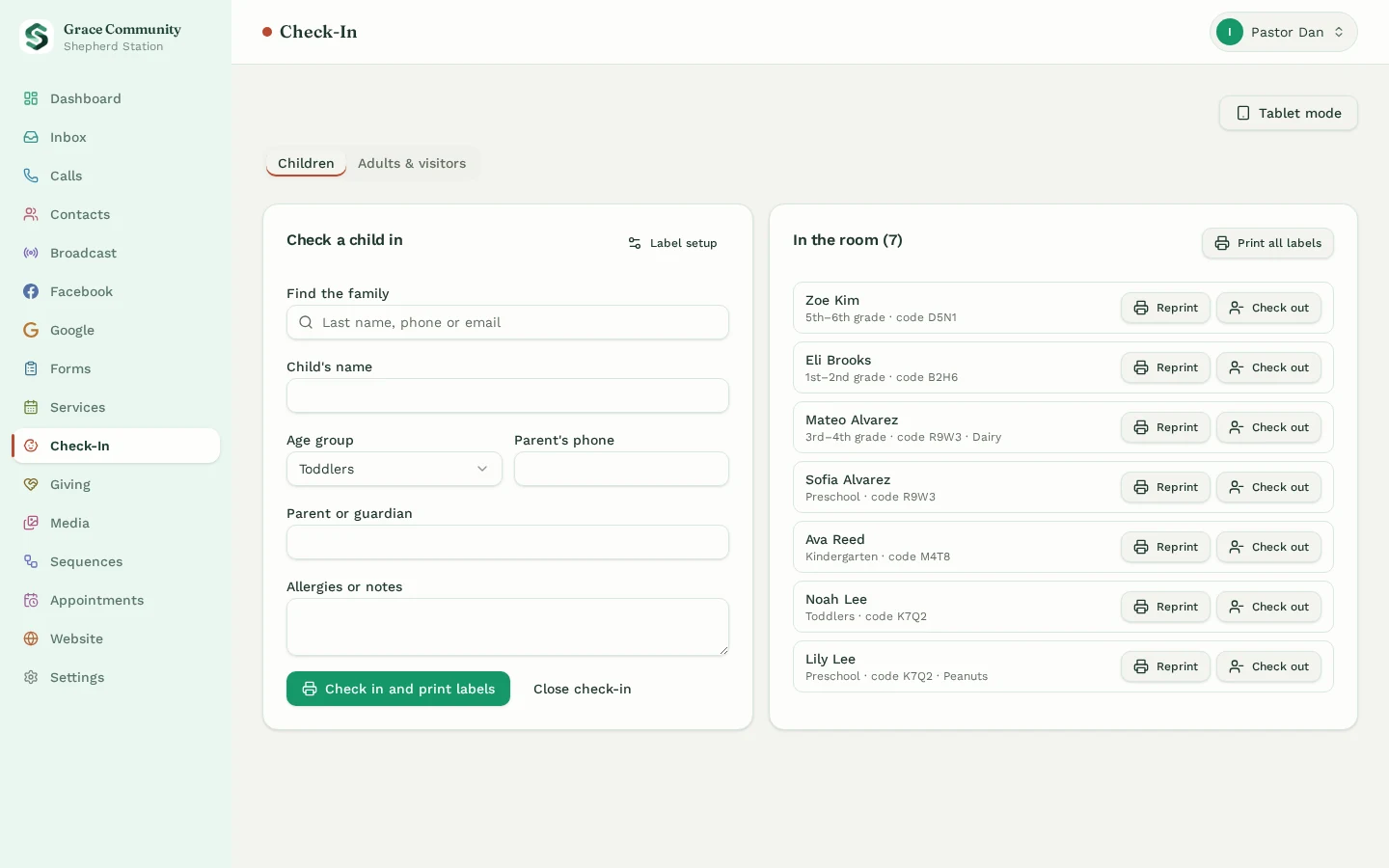Open the Sequences workflow icon

click(31, 561)
